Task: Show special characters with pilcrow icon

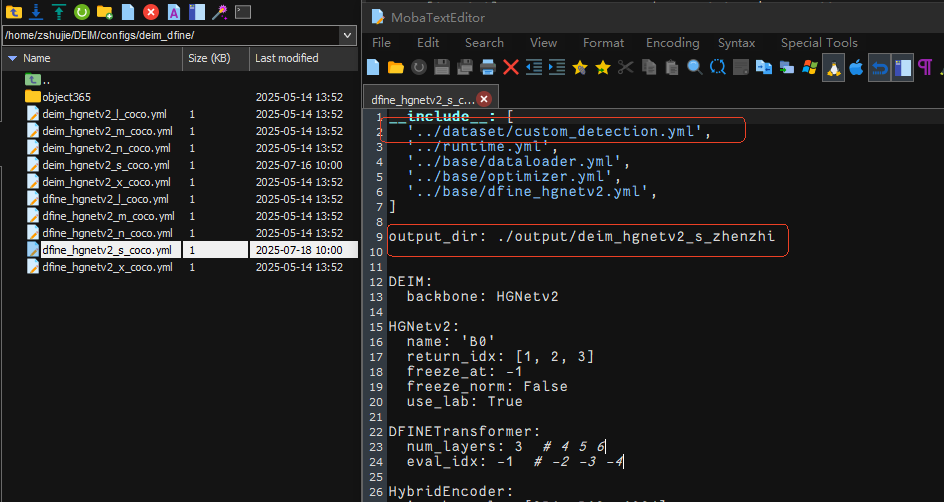Action: click(925, 67)
